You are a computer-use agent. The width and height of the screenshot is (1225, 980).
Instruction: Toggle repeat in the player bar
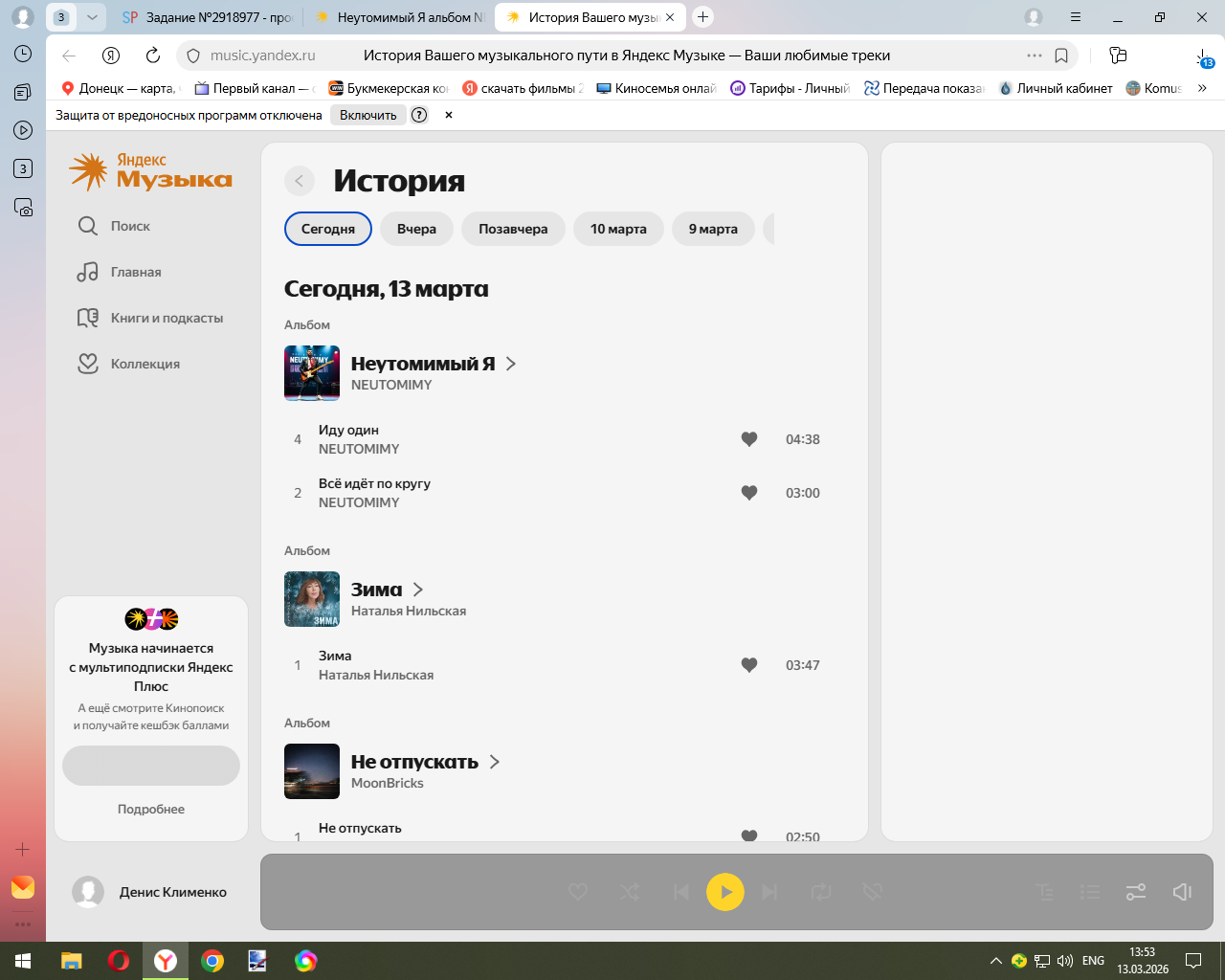click(x=821, y=892)
